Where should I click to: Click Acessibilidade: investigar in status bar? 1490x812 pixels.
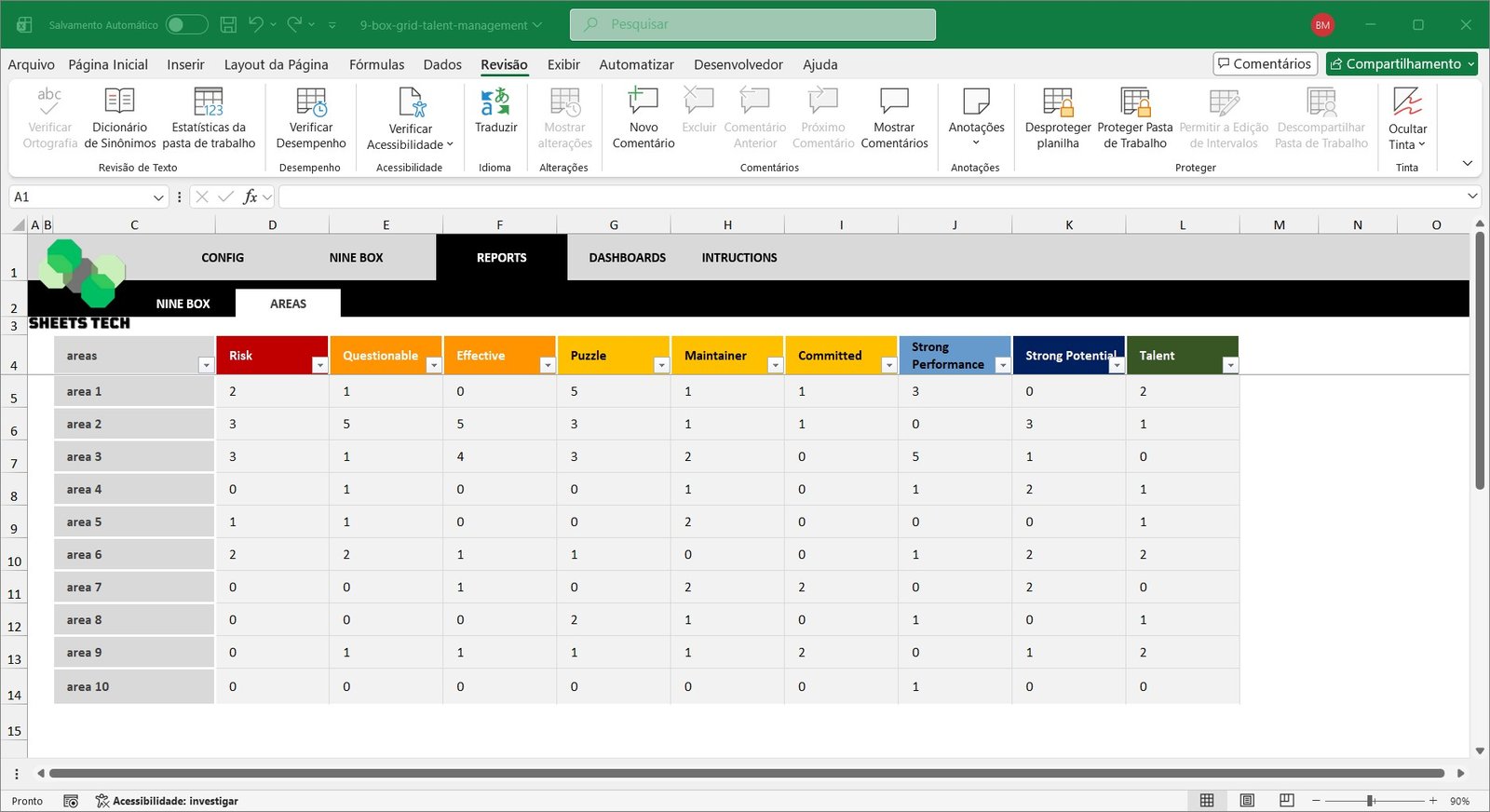(x=167, y=801)
